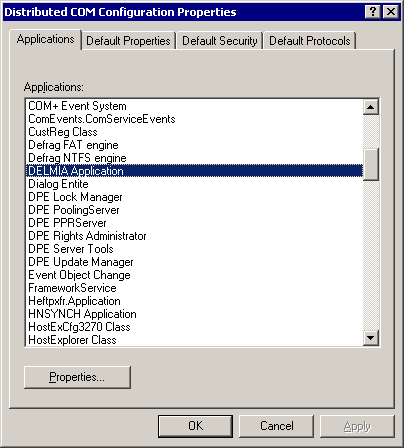Pick HostExplorer Class in the list
The image size is (404, 448).
pos(194,340)
